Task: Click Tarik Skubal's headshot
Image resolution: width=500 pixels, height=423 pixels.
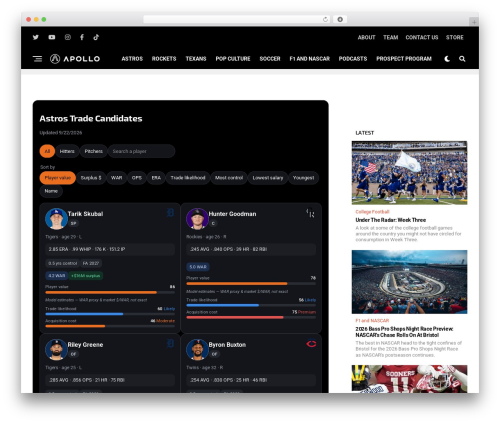Action: (x=56, y=219)
